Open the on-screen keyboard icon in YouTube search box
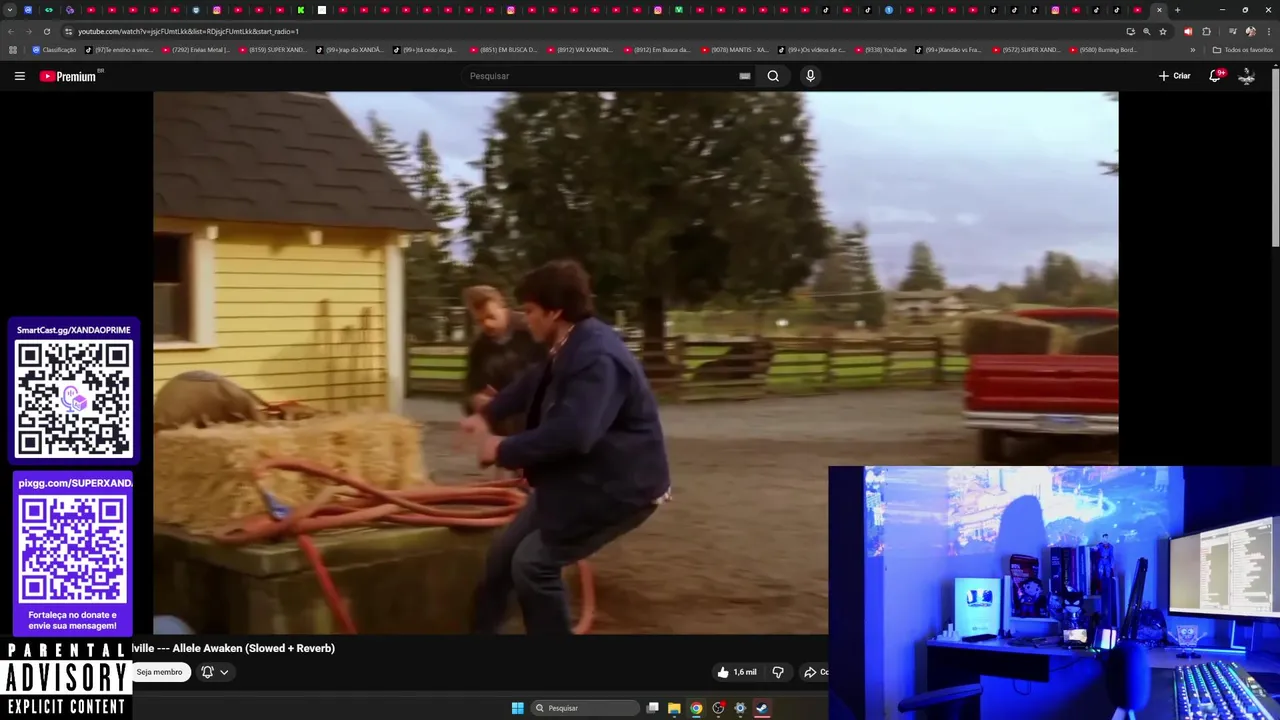 (744, 76)
